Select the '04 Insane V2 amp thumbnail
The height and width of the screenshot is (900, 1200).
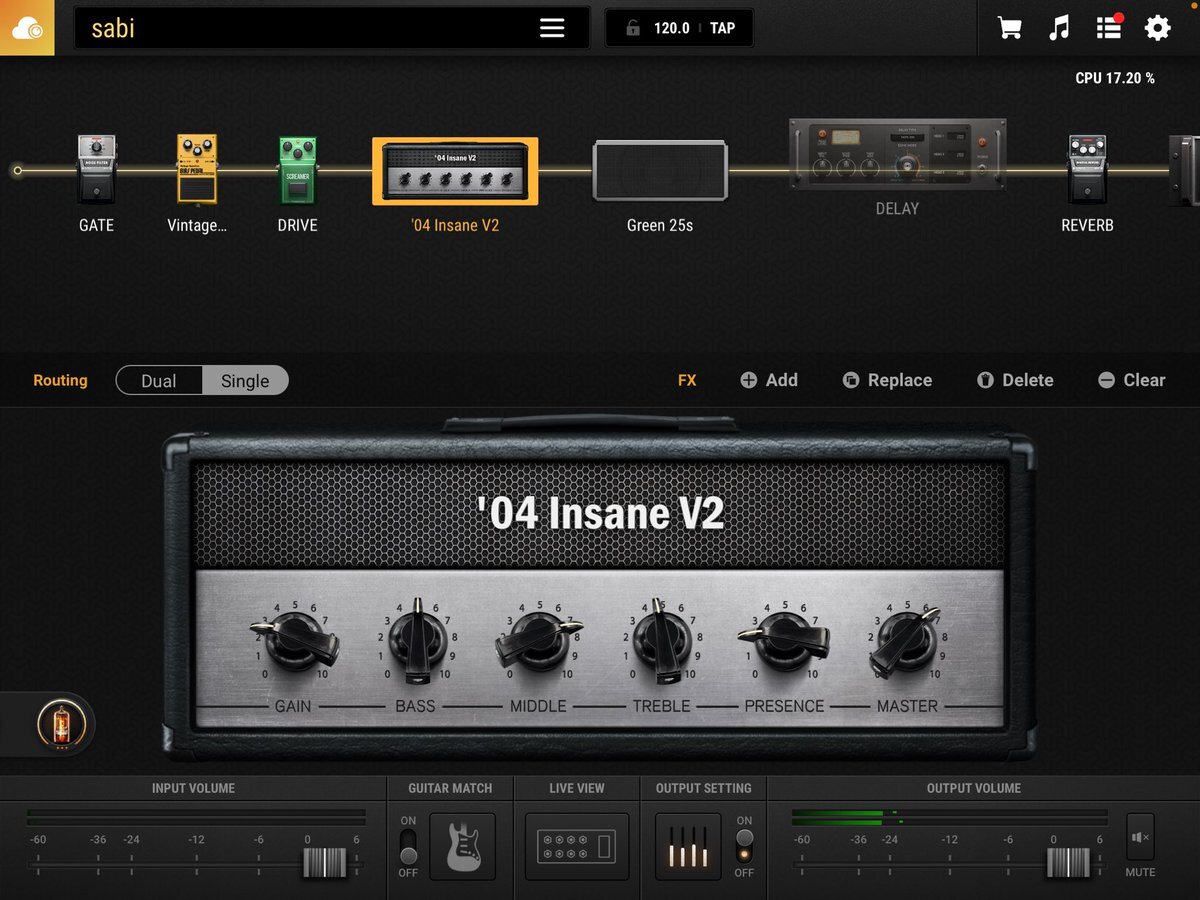[455, 171]
